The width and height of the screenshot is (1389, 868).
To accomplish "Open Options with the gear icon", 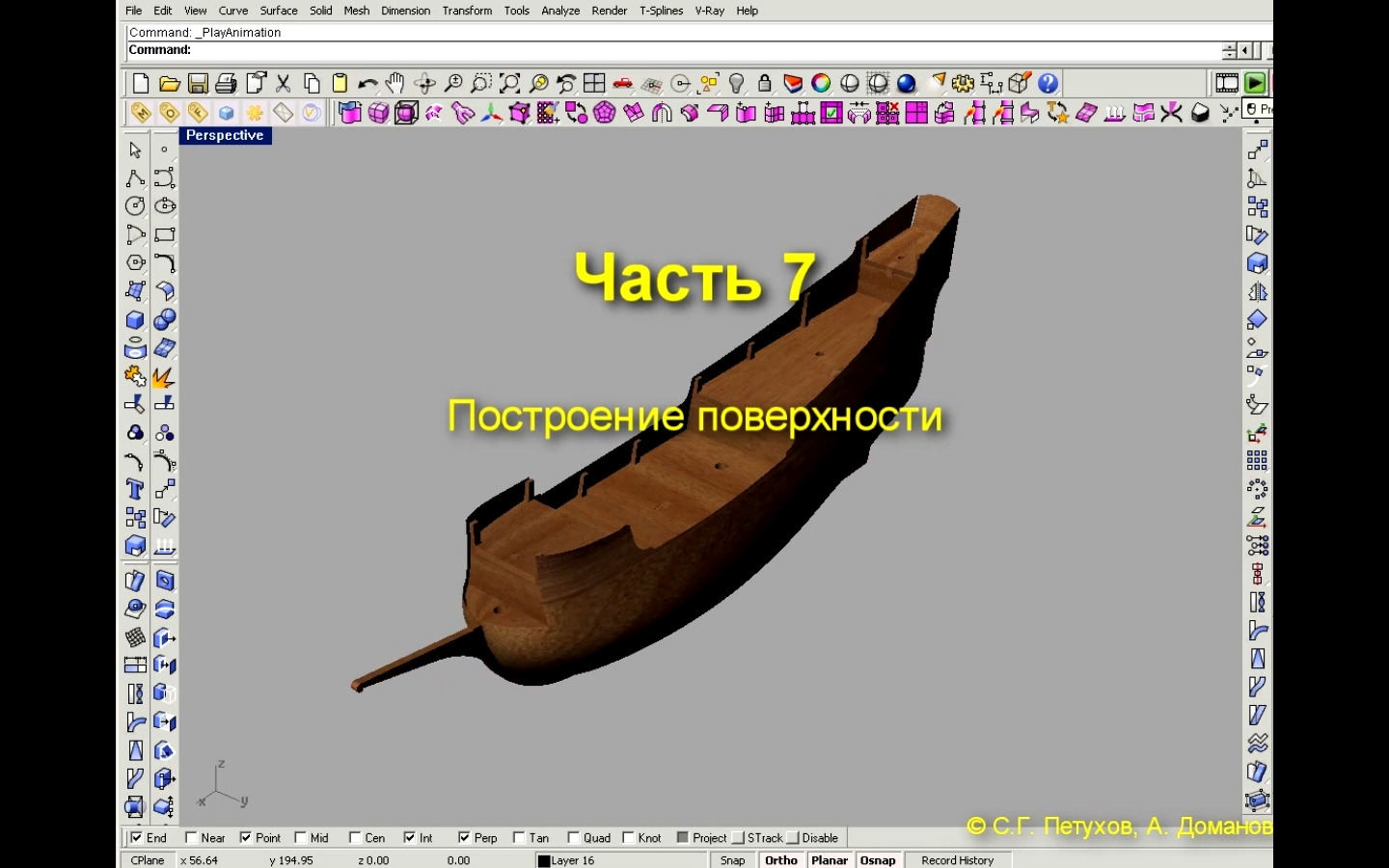I will pos(963,84).
